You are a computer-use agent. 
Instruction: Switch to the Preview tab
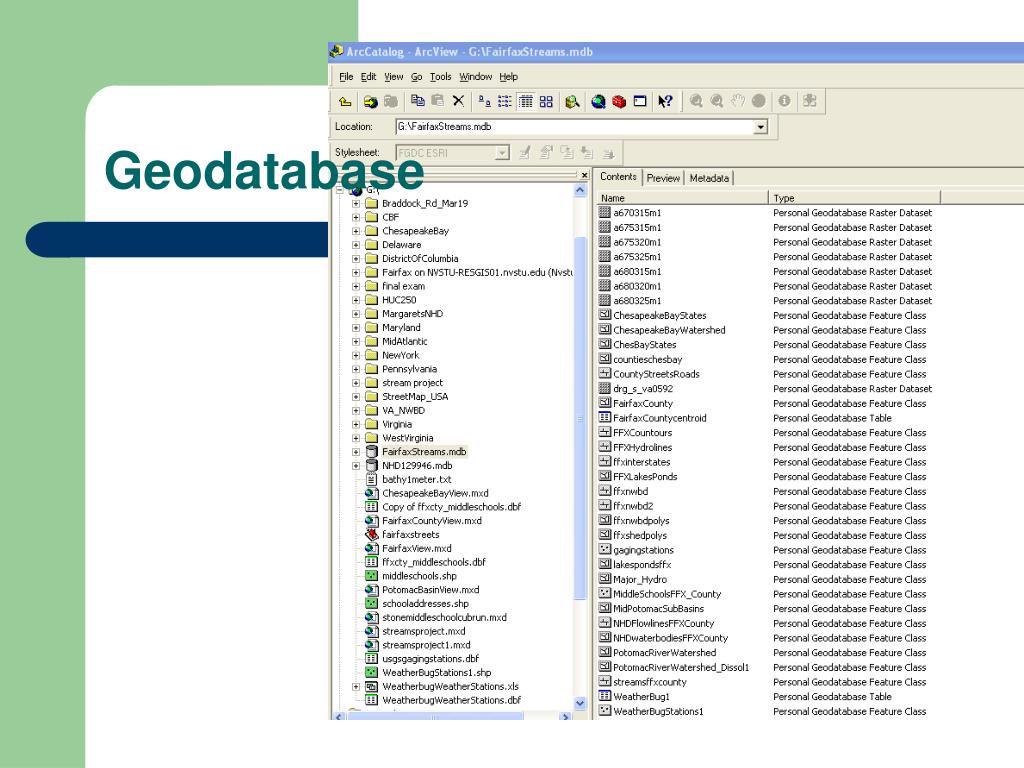664,178
